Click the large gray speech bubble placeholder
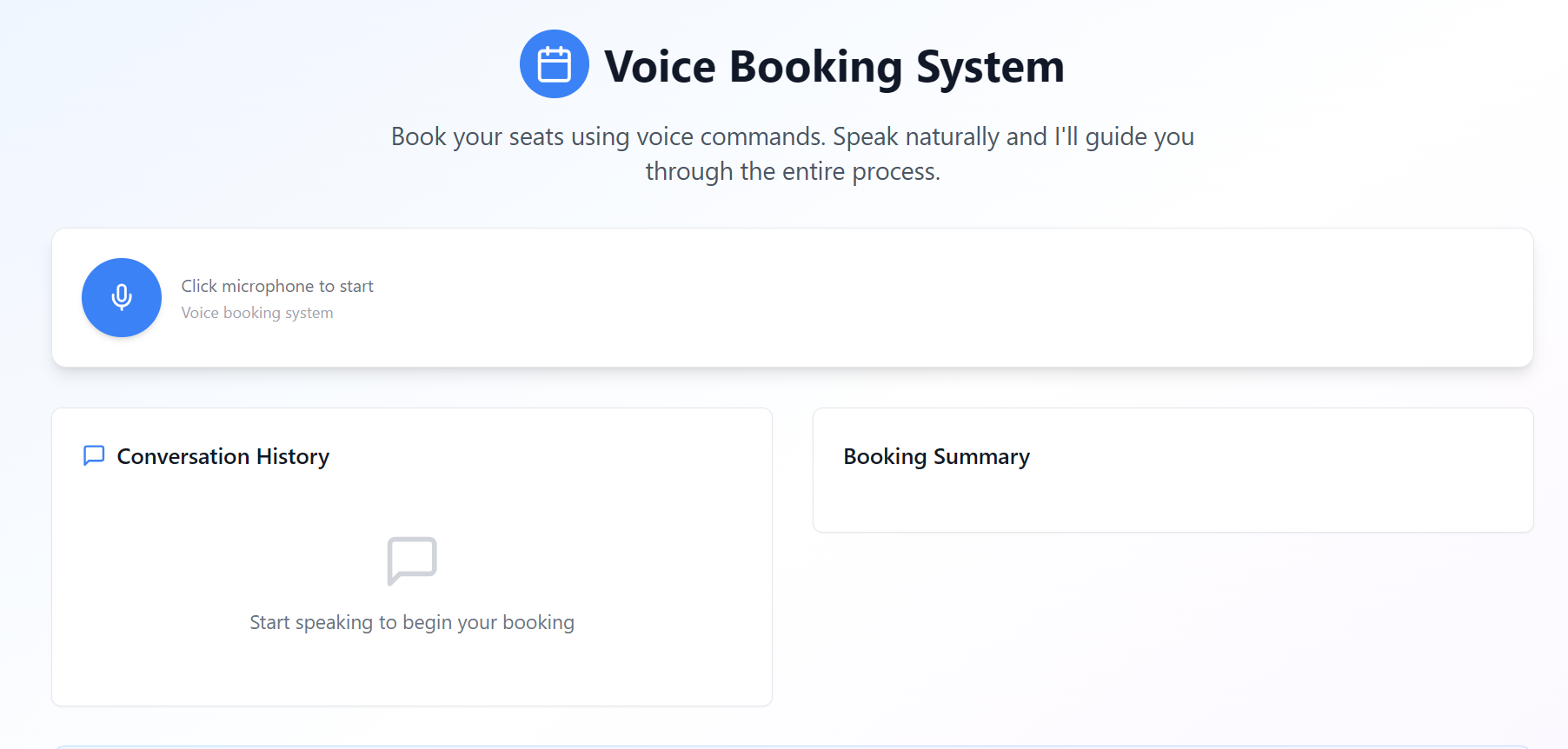Viewport: 1568px width, 749px height. pos(411,560)
